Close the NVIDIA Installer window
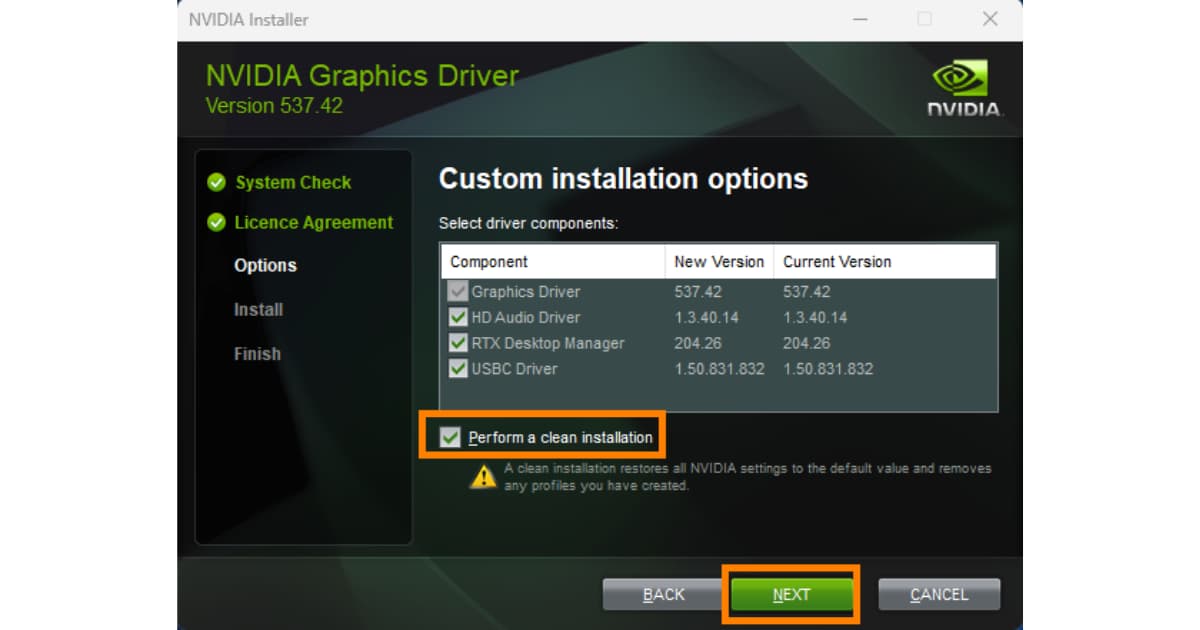This screenshot has width=1200, height=630. click(990, 19)
